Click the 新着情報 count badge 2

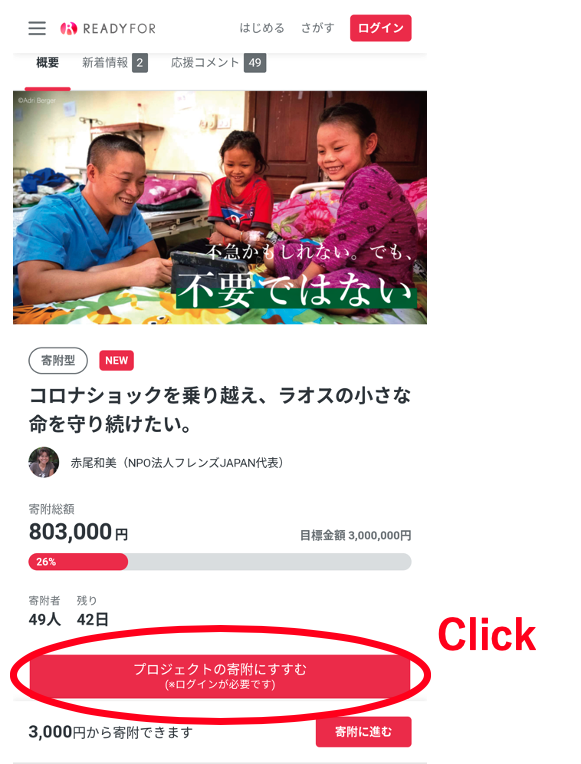[140, 62]
